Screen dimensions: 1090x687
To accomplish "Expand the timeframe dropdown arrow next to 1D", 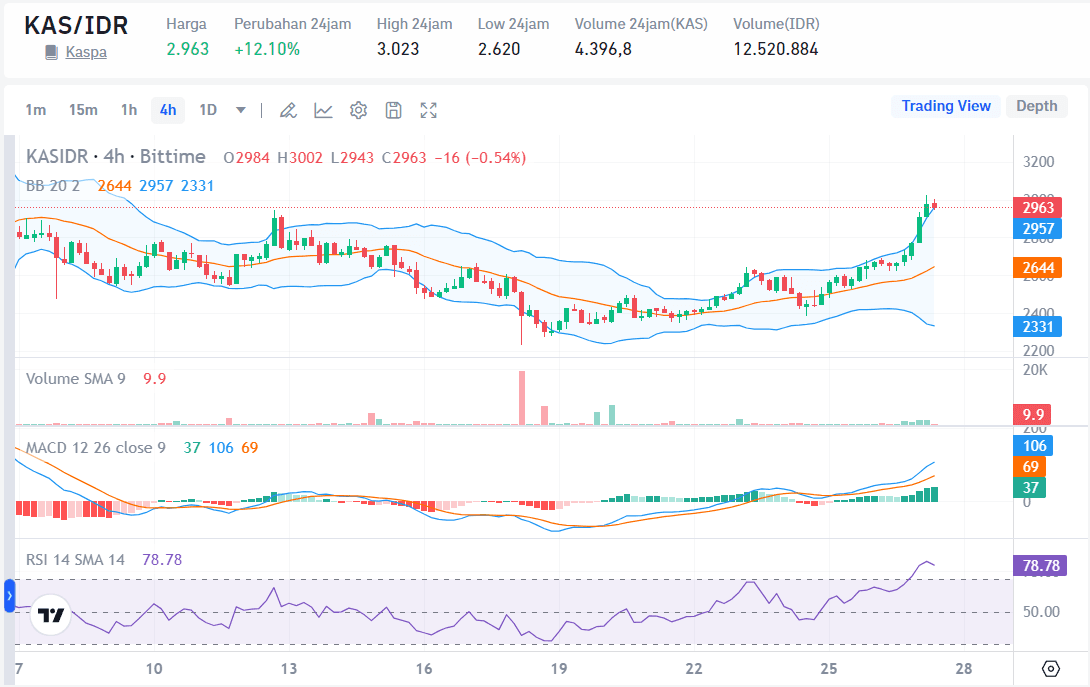I will tap(240, 110).
